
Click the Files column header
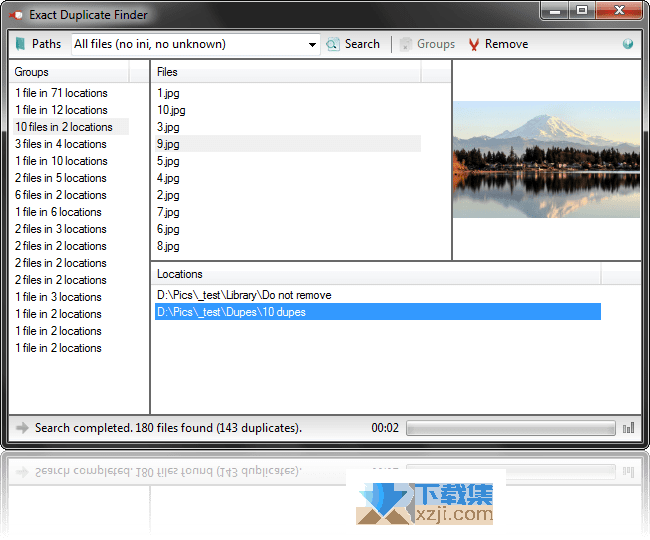286,72
